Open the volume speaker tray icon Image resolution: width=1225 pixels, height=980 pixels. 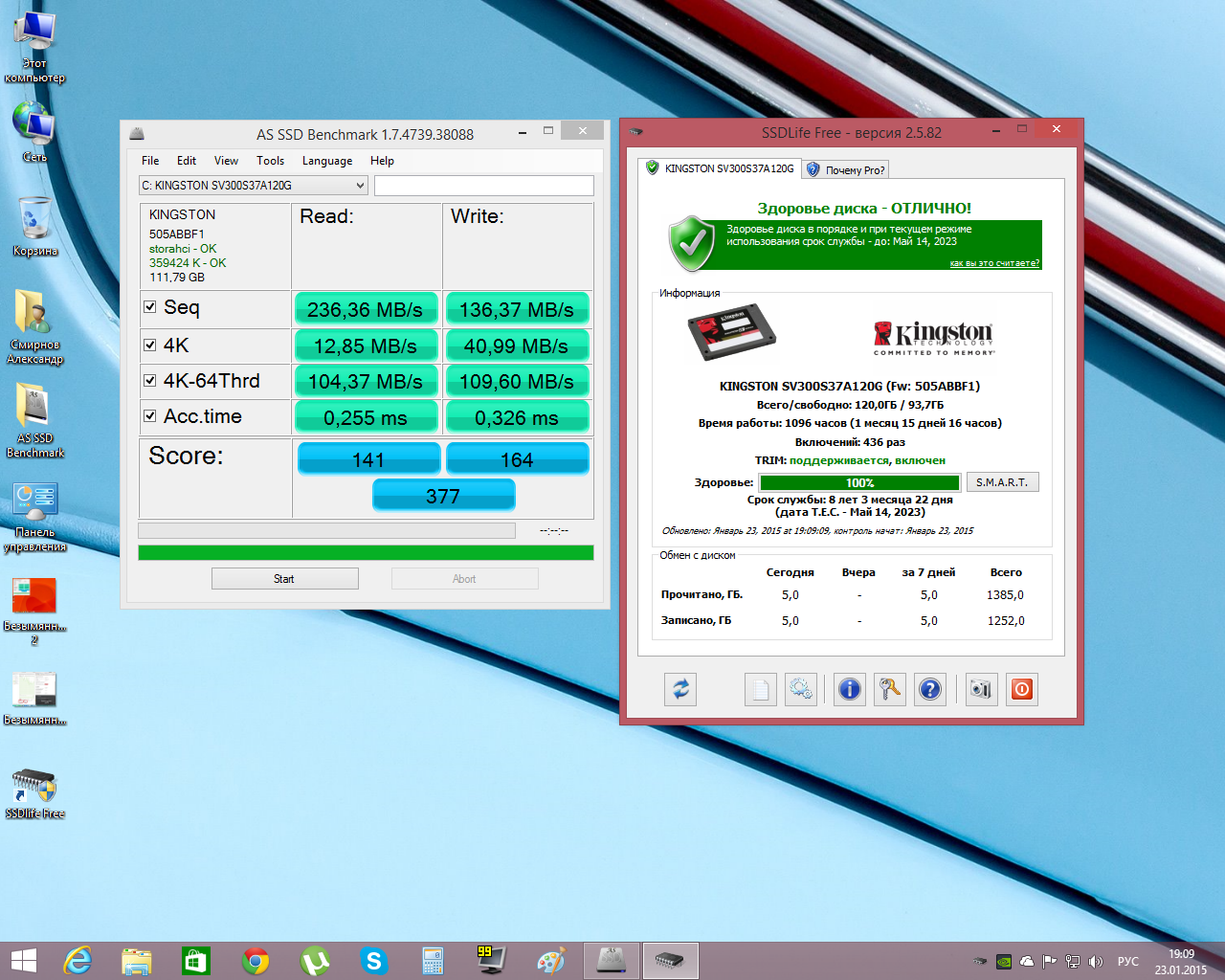(1096, 961)
